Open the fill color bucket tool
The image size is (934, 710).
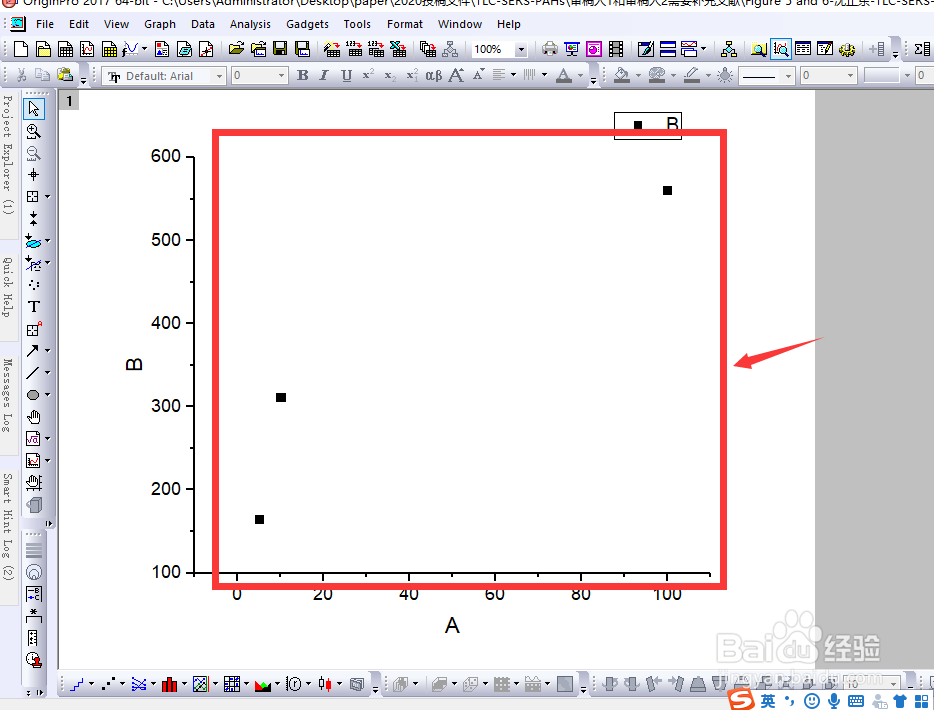pos(622,76)
